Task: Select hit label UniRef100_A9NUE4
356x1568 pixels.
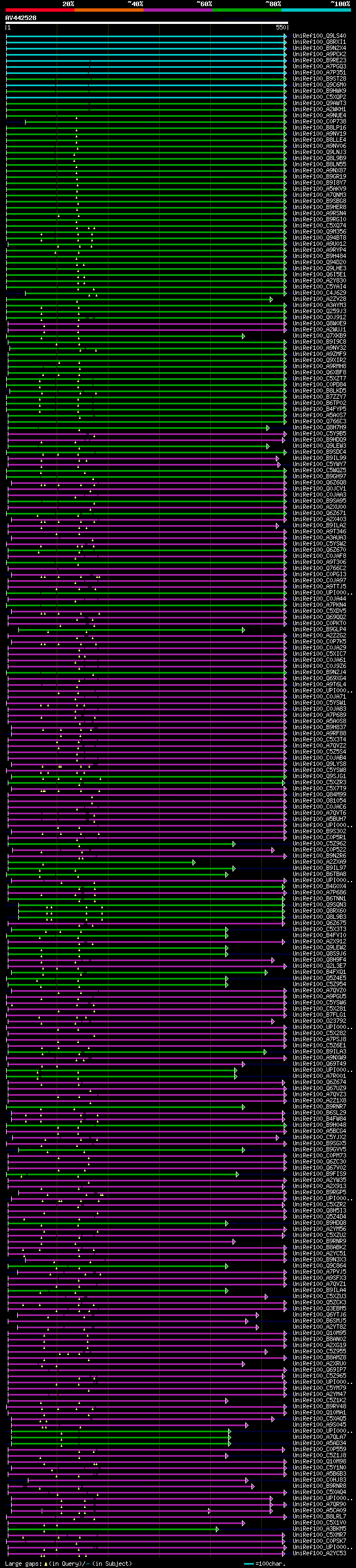Action: pos(319,116)
